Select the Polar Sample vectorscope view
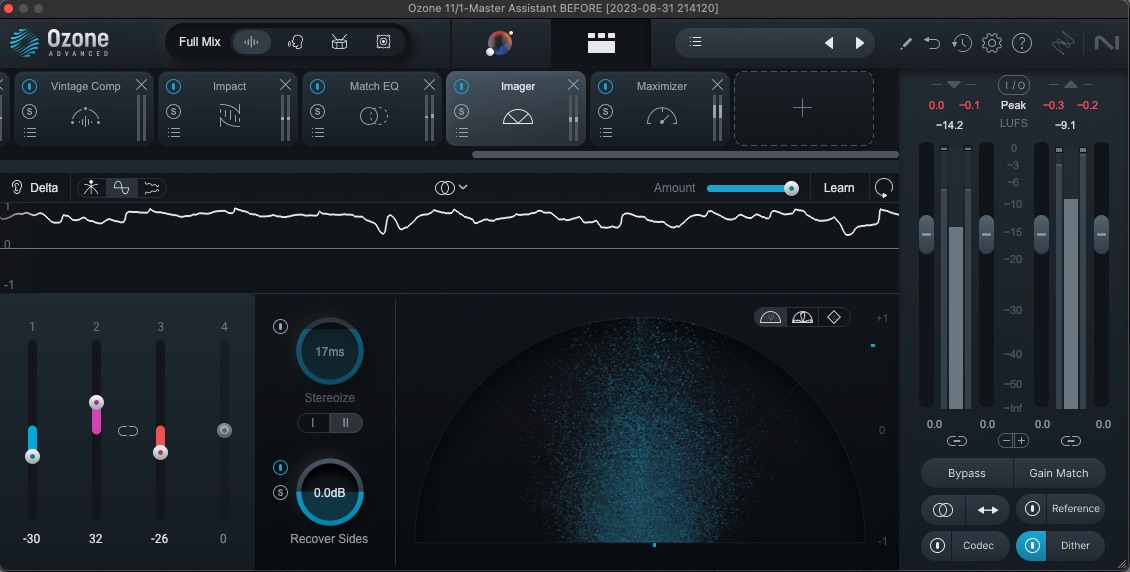This screenshot has width=1130, height=572. (770, 317)
